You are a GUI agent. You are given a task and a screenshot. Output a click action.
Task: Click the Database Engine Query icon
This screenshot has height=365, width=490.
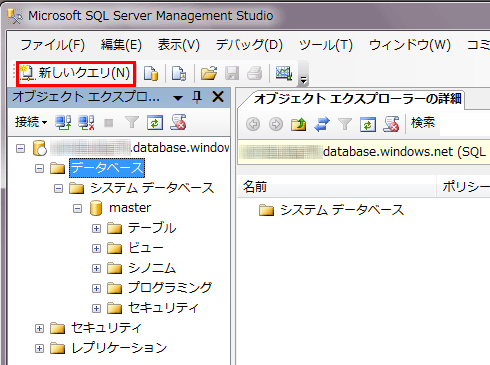point(151,73)
